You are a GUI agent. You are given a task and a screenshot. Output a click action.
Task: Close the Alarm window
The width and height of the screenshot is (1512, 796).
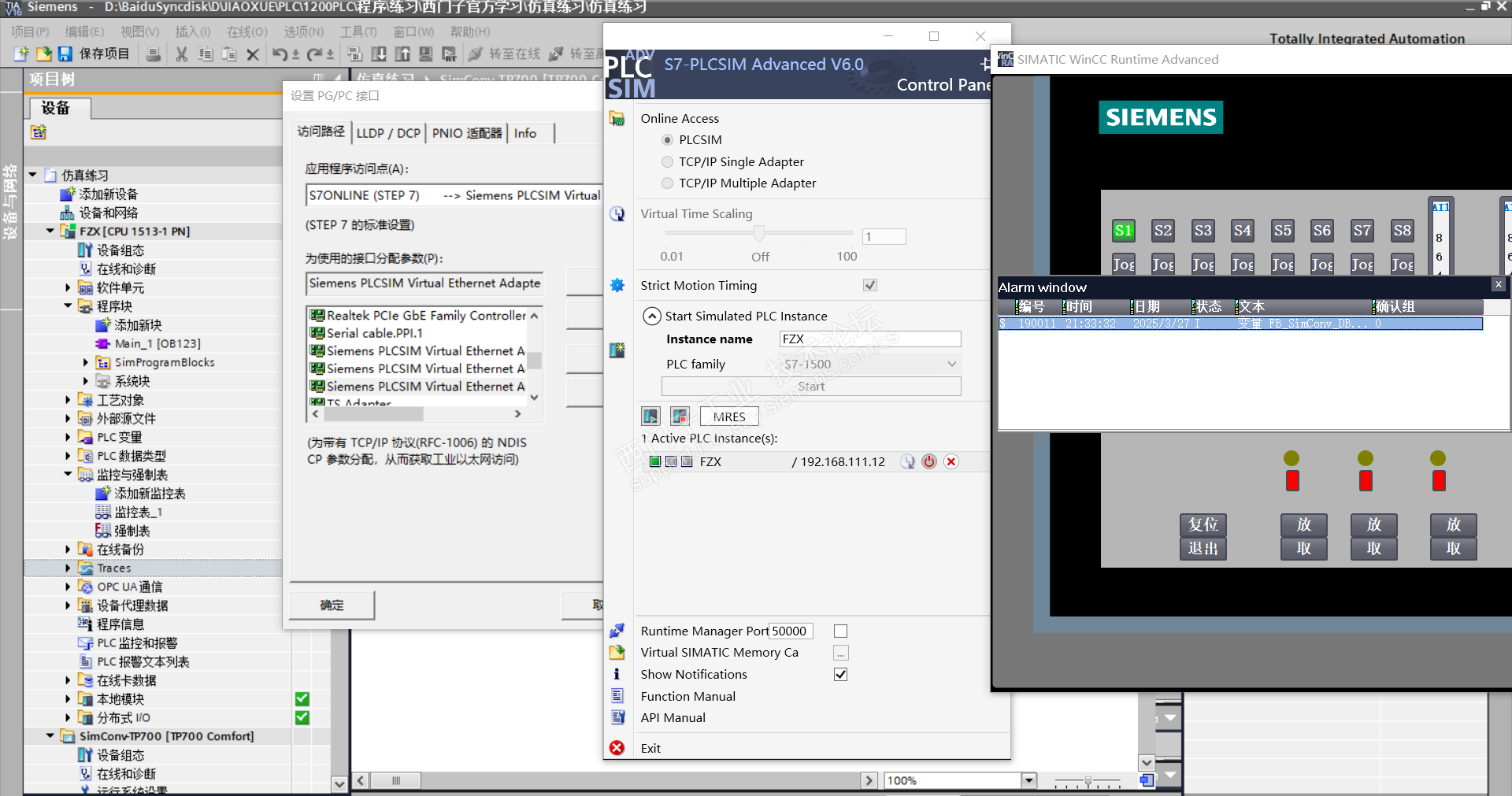point(1499,285)
